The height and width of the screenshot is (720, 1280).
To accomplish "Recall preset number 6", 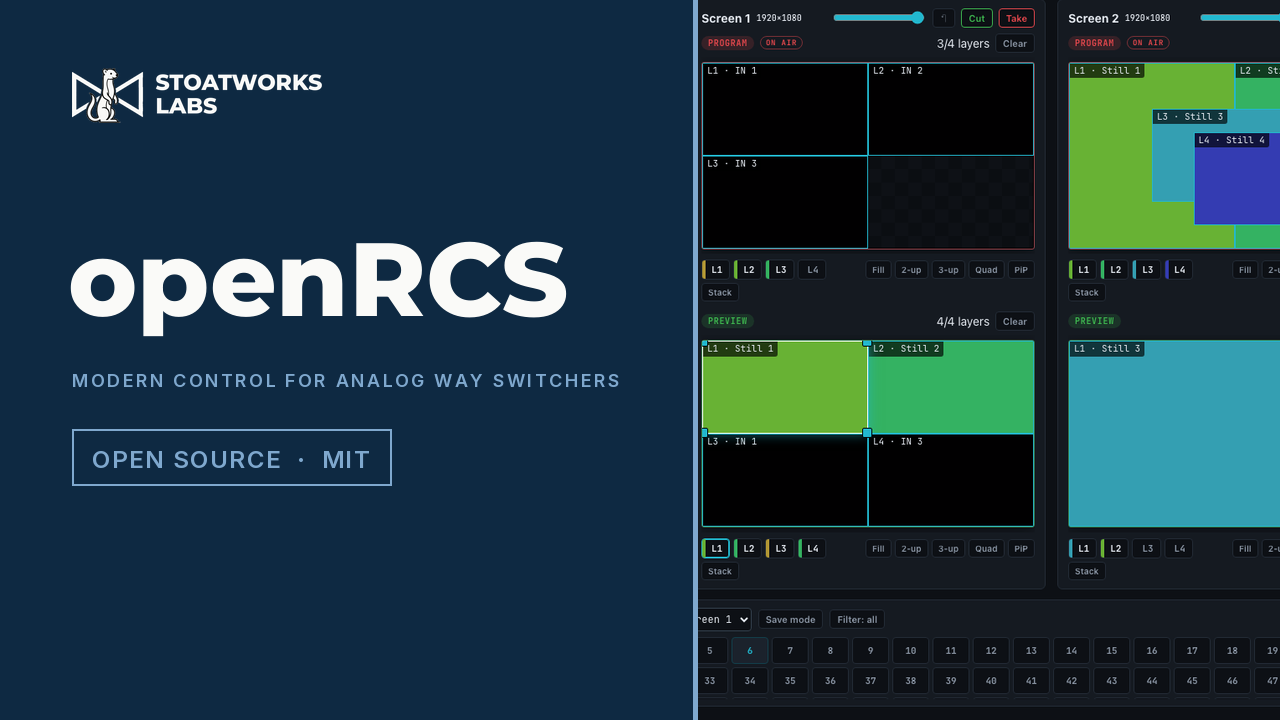I will (x=750, y=651).
